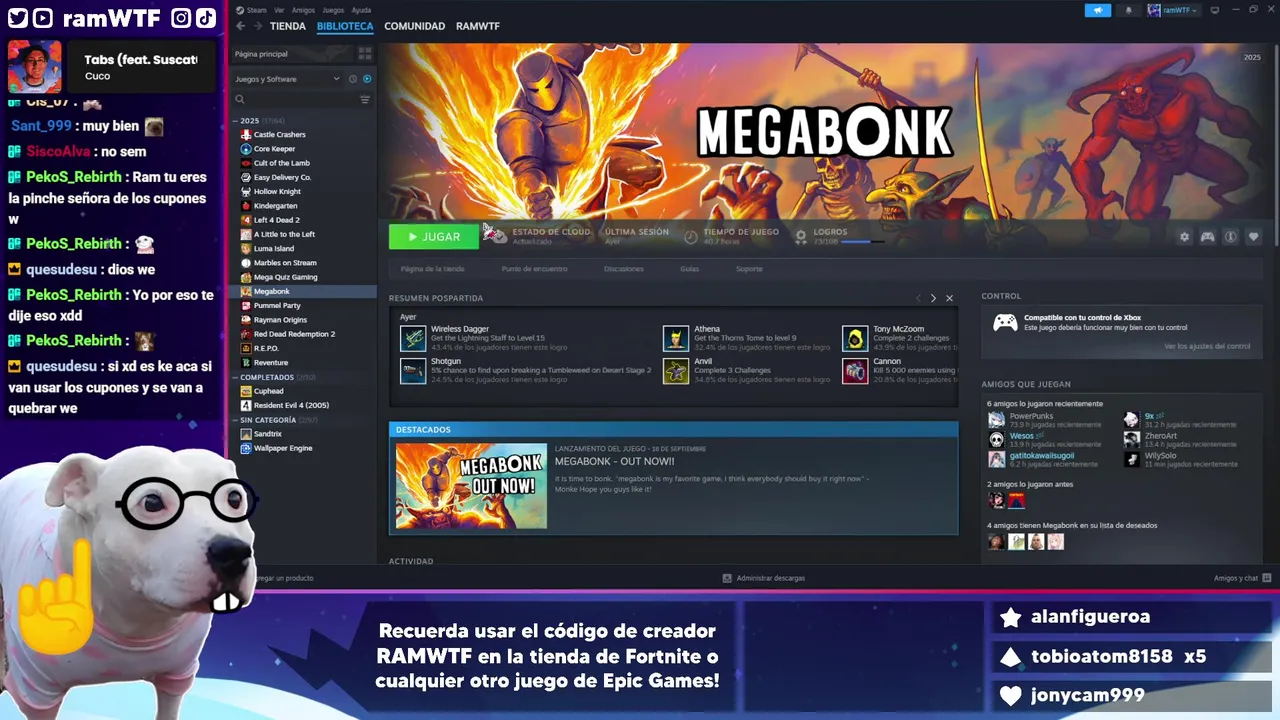Click the green JUGAR button
The image size is (1280, 720).
(433, 237)
